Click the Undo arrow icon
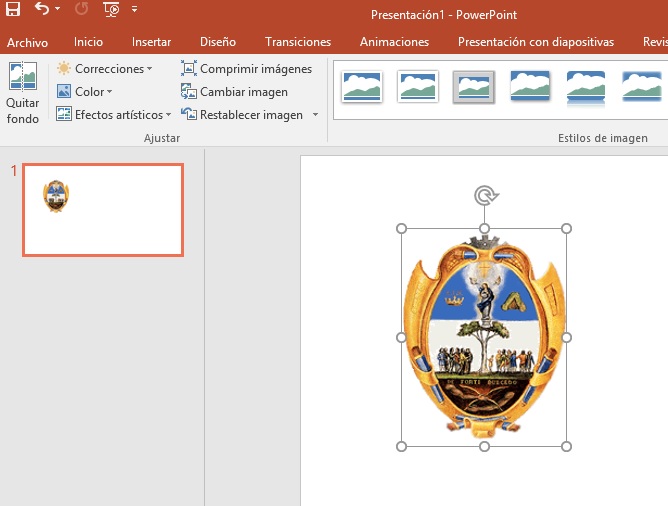 [41, 10]
